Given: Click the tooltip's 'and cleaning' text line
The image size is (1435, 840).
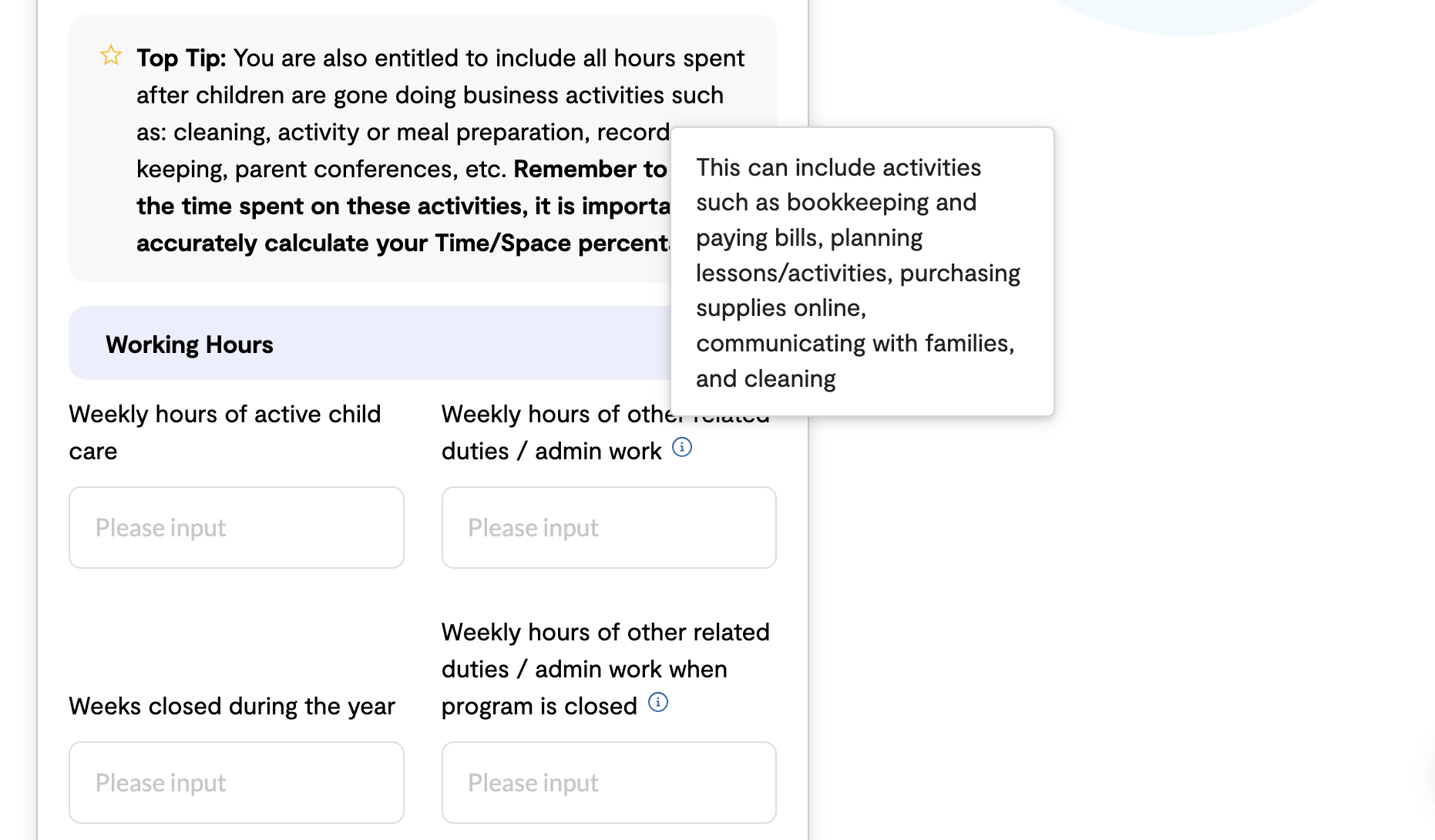Looking at the screenshot, I should point(766,378).
